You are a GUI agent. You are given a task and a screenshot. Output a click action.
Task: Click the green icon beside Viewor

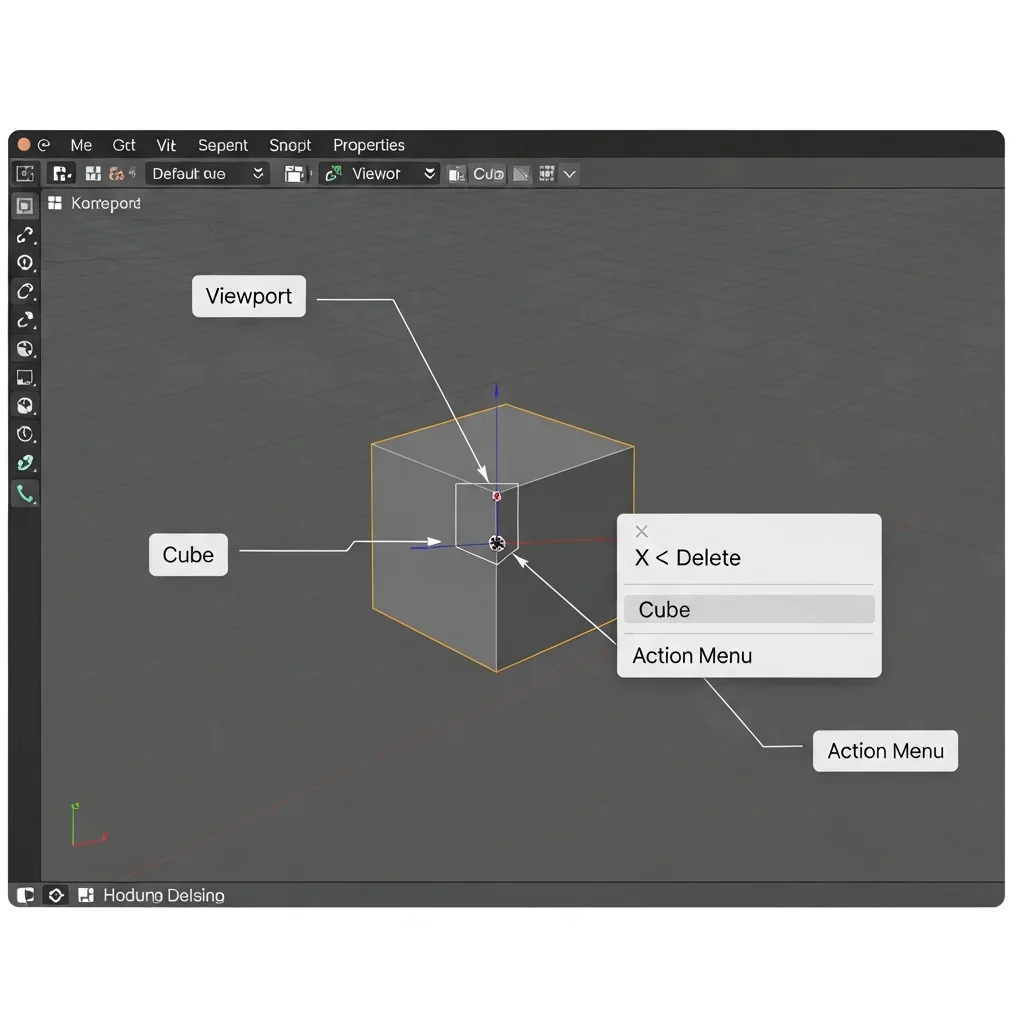[x=334, y=174]
